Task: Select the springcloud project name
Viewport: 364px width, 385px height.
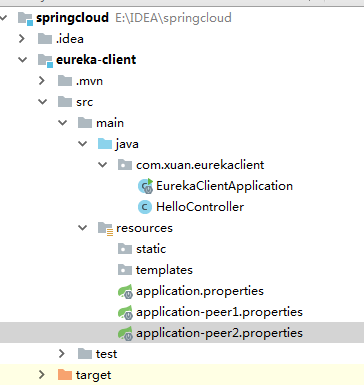Action: click(72, 18)
